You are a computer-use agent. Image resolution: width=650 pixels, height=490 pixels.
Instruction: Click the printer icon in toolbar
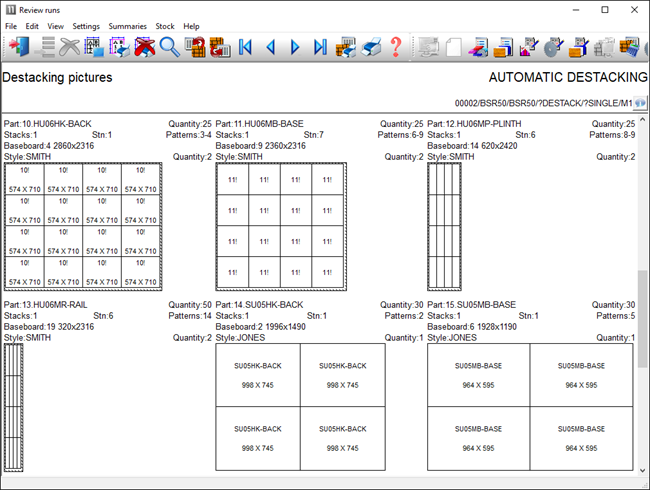[x=371, y=46]
